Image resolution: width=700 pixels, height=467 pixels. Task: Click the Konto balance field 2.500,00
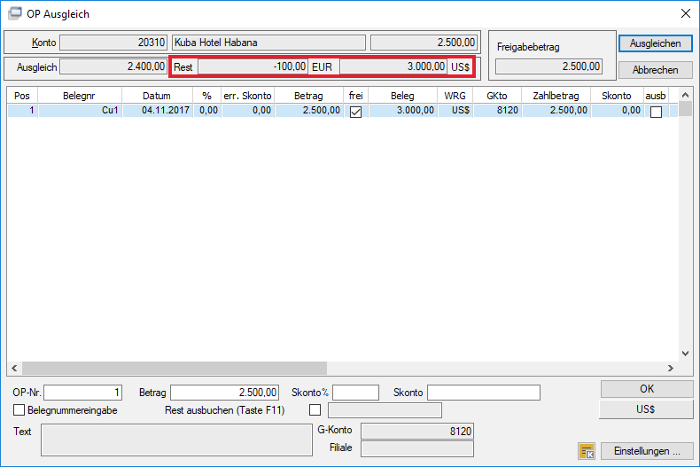(424, 42)
